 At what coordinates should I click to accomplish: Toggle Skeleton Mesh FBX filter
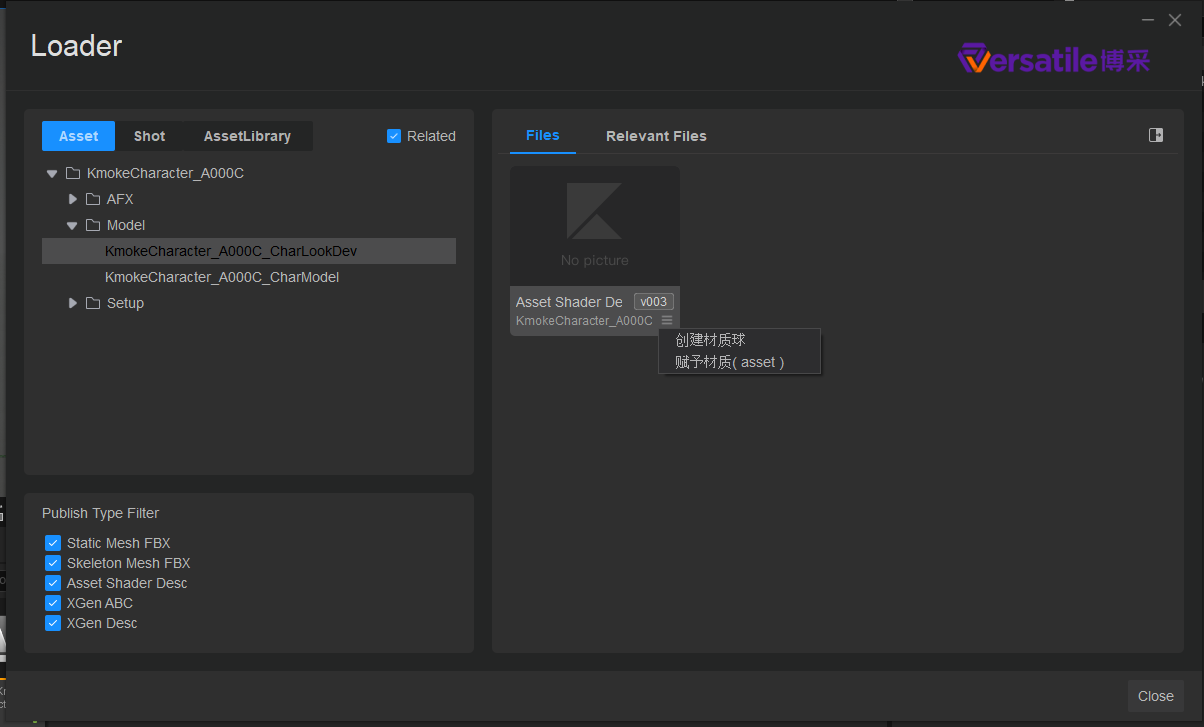[53, 563]
